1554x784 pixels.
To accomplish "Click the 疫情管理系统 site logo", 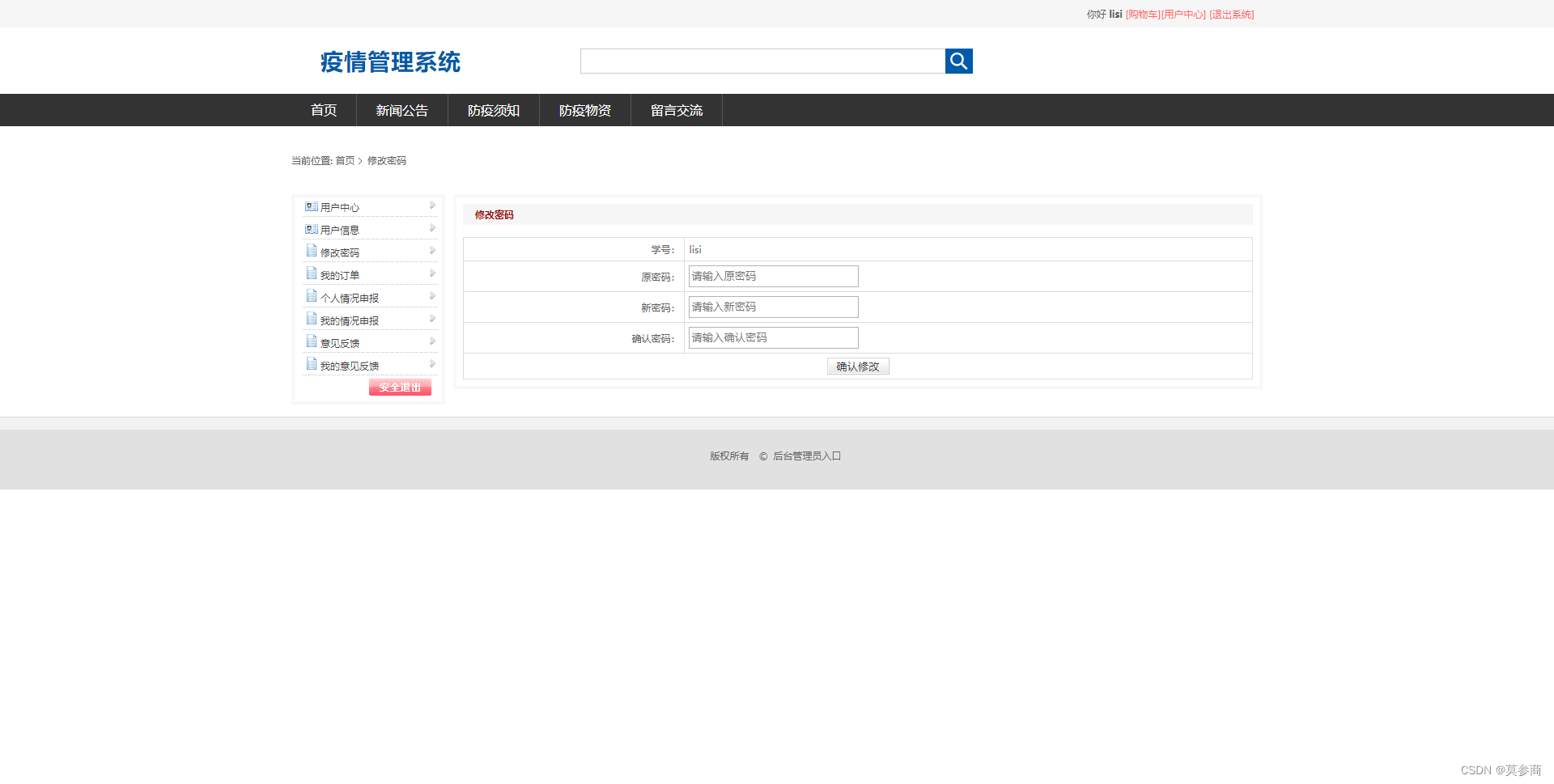I will [x=390, y=61].
